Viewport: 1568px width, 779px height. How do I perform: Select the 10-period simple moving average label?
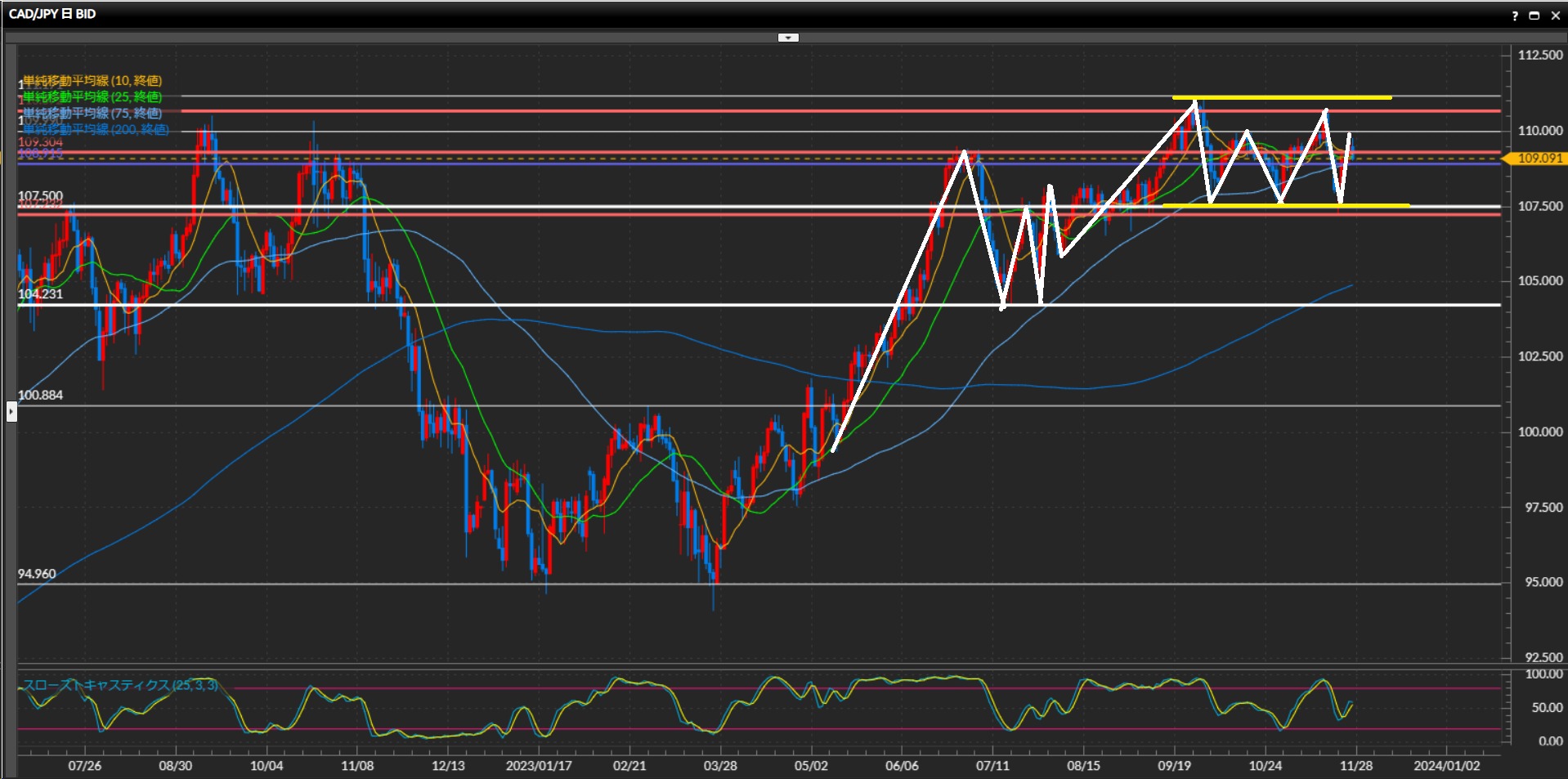(92, 81)
